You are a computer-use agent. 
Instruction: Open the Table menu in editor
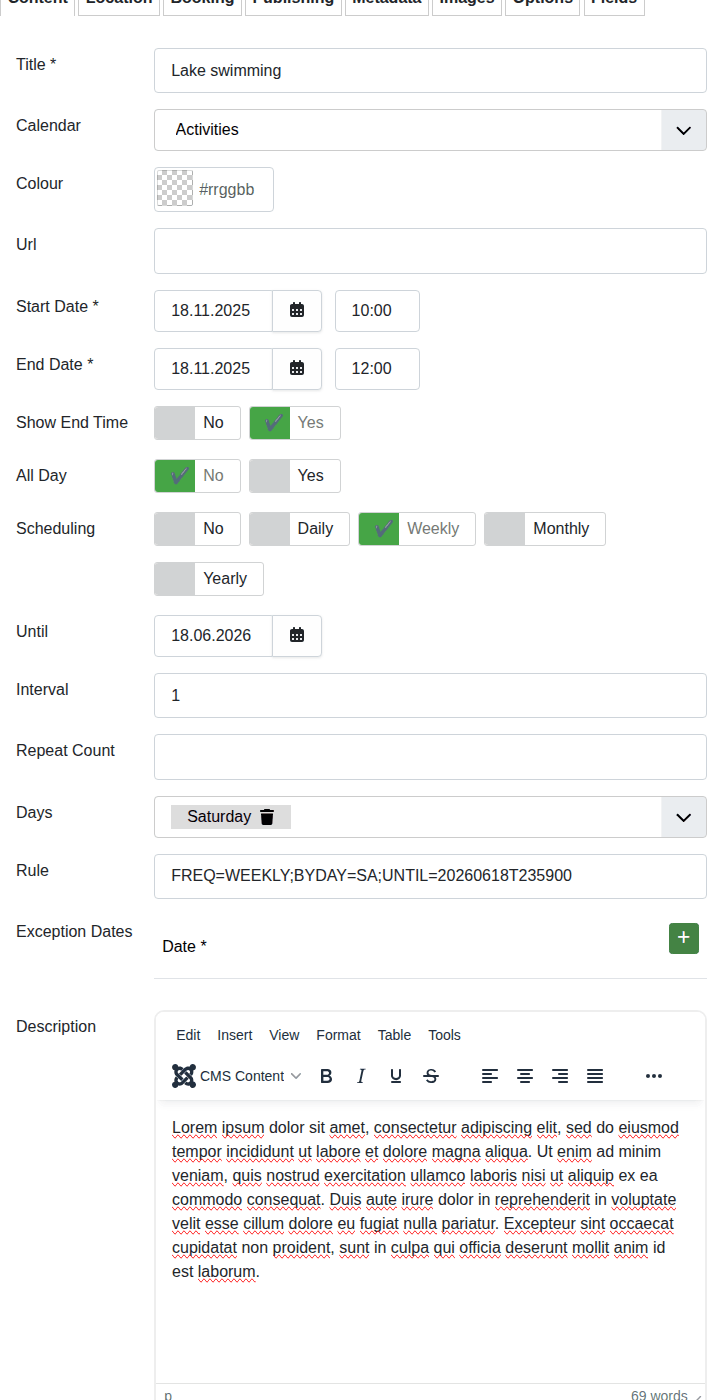[394, 1035]
